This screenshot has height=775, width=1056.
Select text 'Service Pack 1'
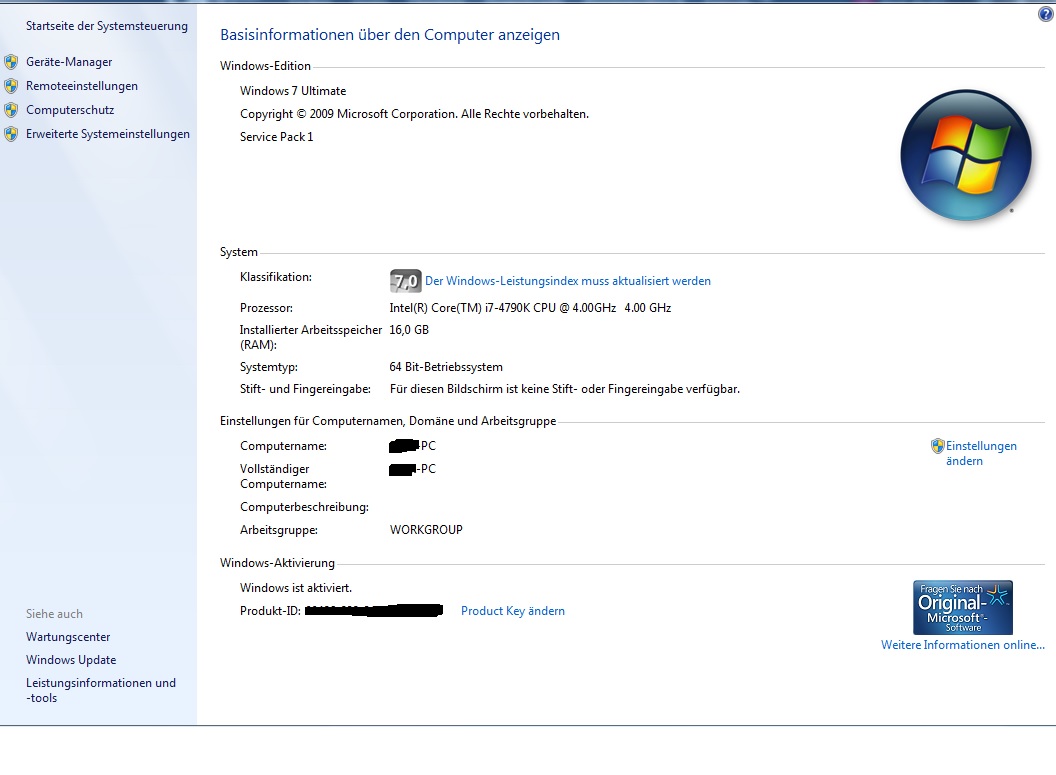276,137
